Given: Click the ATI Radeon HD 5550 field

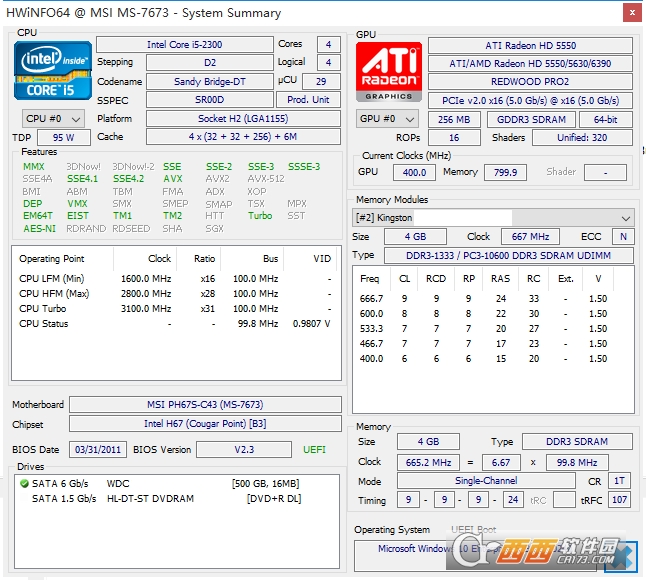Looking at the screenshot, I should [x=530, y=45].
